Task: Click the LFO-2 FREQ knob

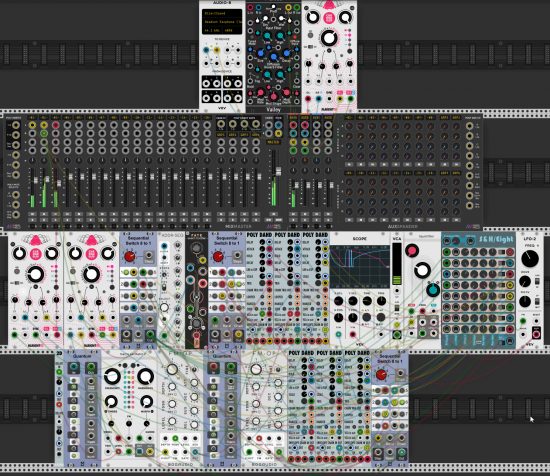Action: point(529,259)
